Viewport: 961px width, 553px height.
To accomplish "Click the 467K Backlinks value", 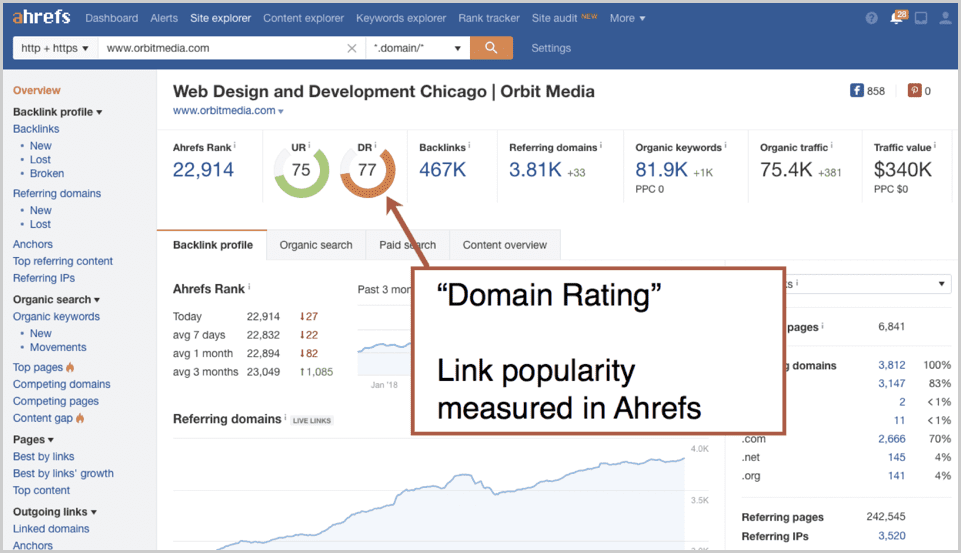I will click(443, 170).
